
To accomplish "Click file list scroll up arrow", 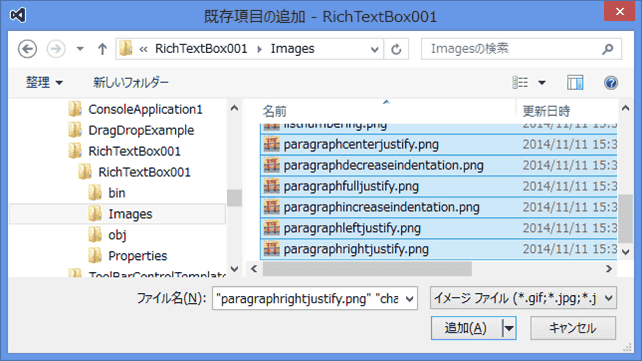I will coord(625,108).
